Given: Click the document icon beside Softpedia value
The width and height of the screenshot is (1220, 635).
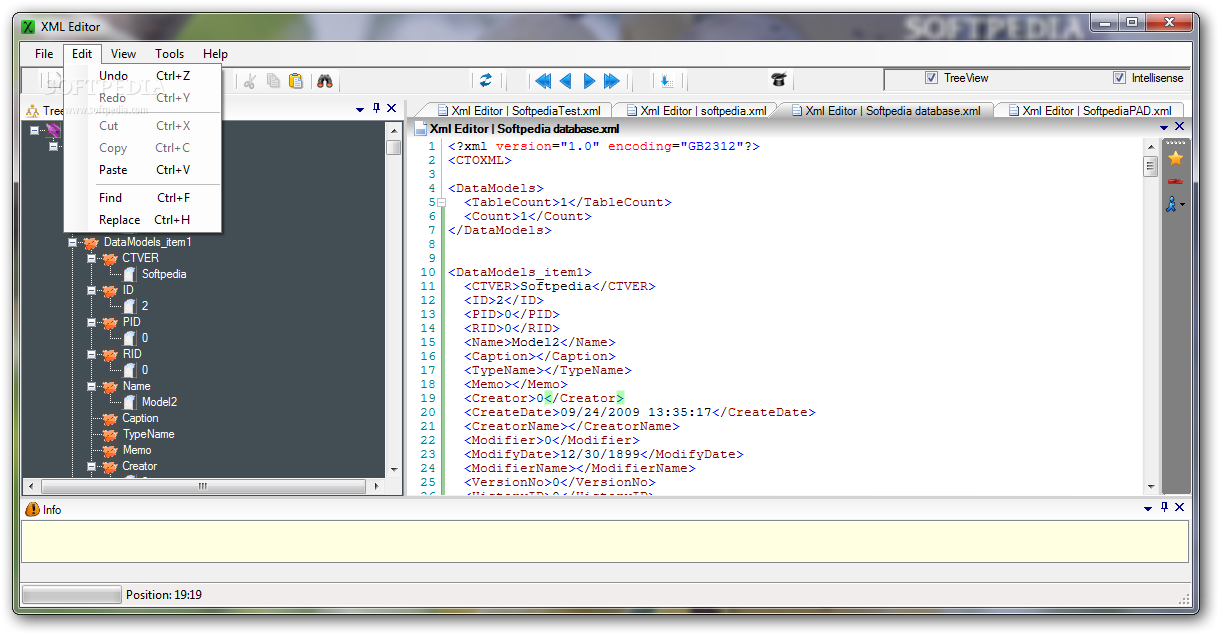Looking at the screenshot, I should point(130,274).
